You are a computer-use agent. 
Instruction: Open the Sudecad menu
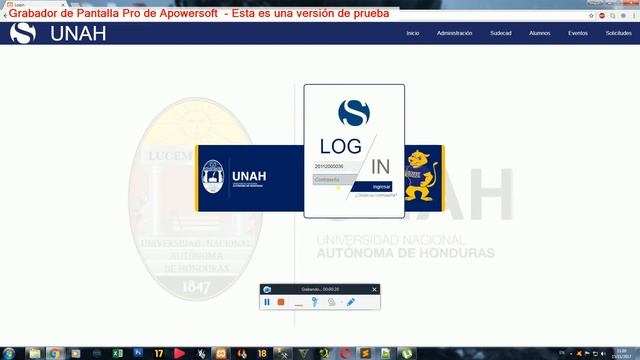click(x=501, y=33)
